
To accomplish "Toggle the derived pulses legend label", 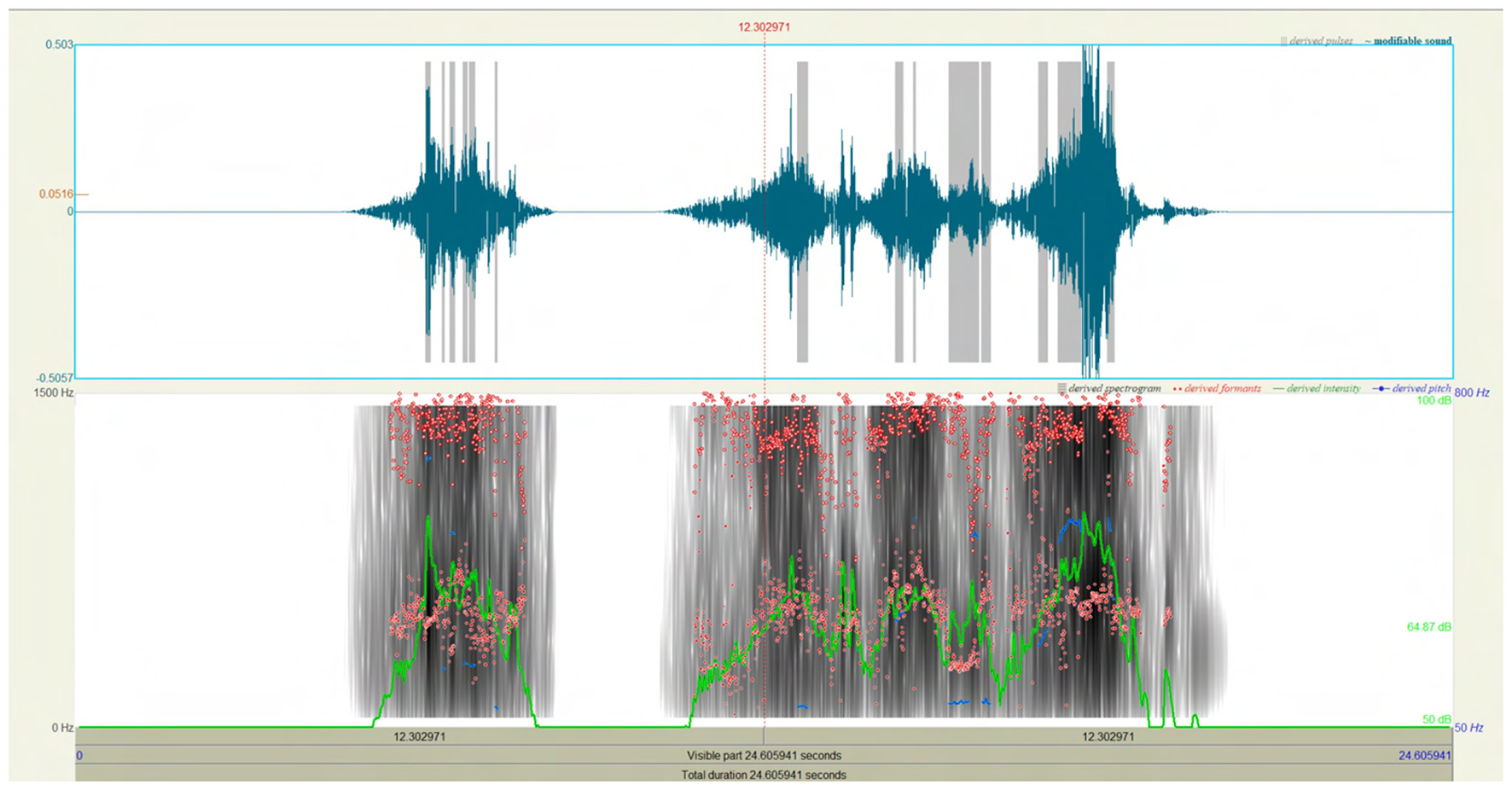I will pos(1319,40).
